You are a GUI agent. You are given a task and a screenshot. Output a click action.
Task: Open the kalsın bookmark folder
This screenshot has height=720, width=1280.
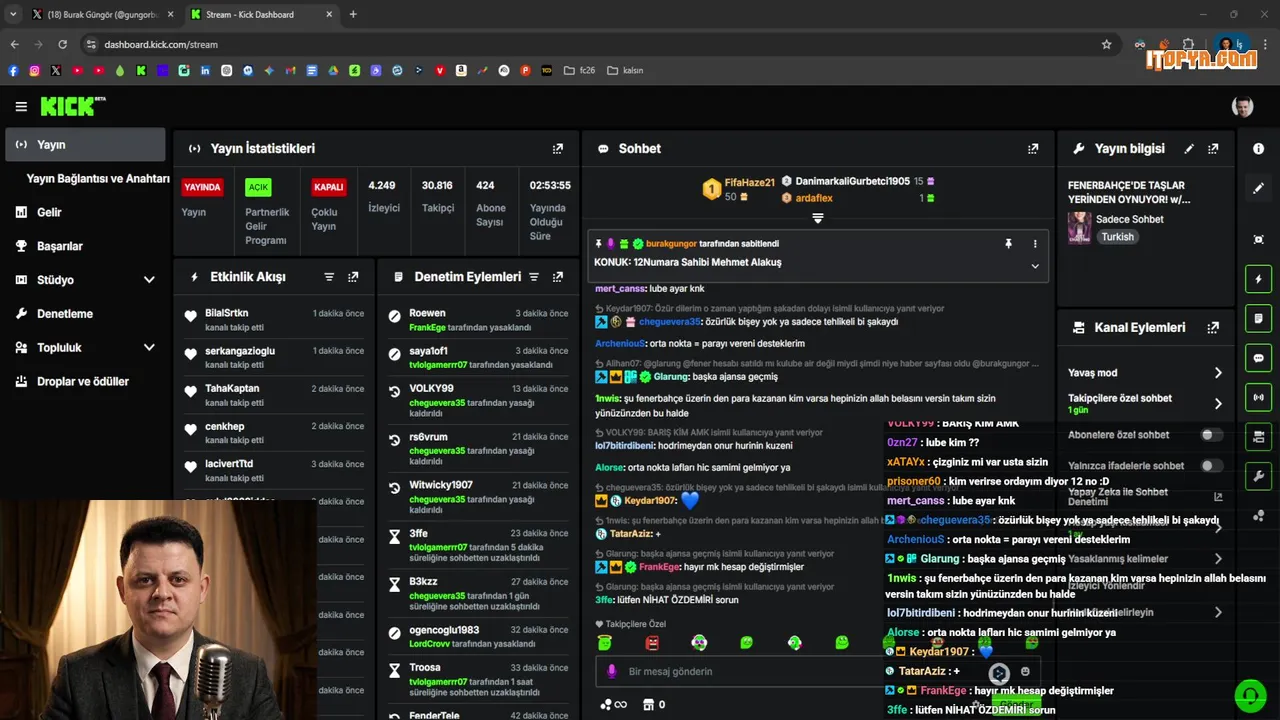624,71
